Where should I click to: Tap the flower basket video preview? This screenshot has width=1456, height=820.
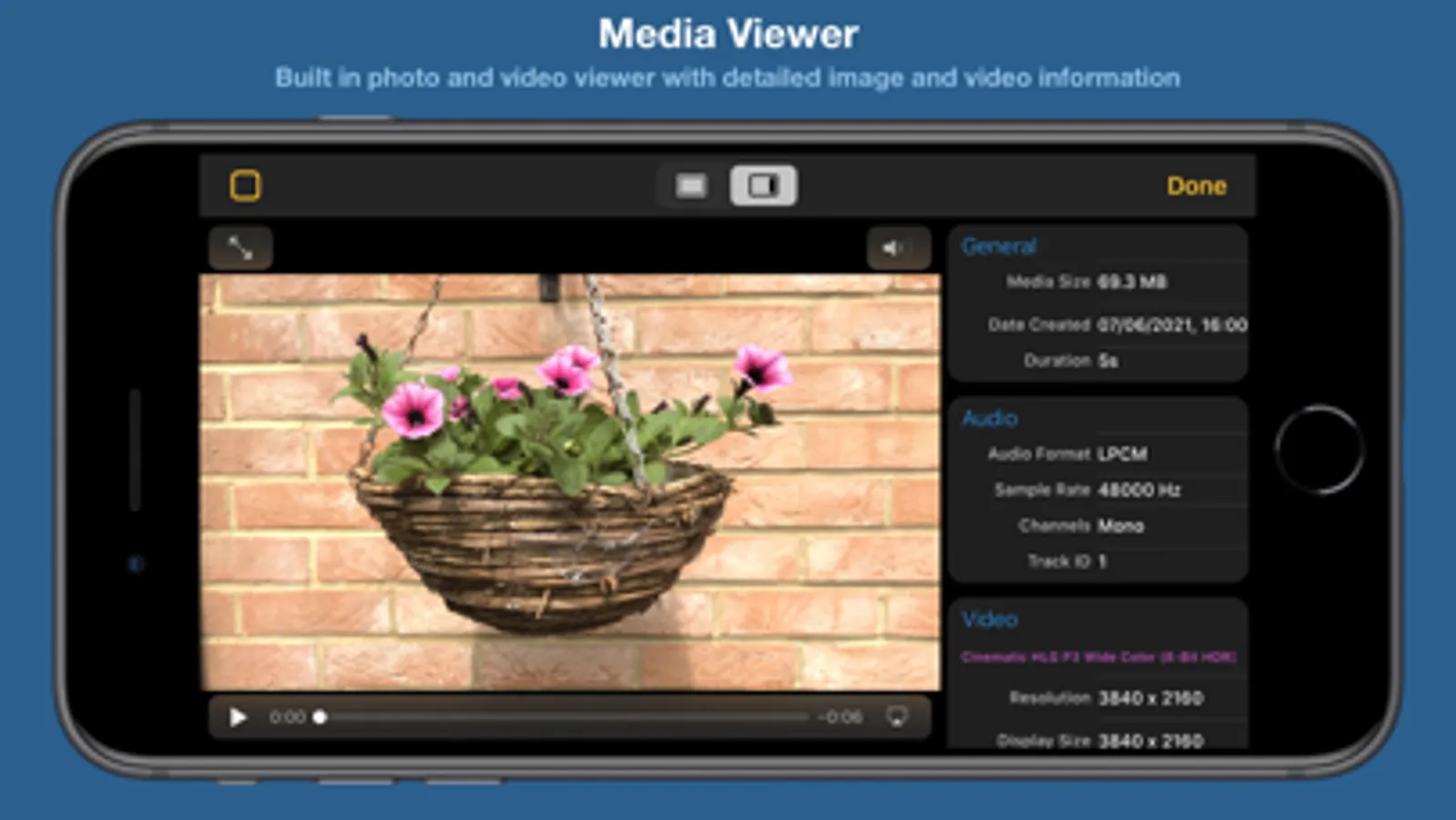pos(570,482)
